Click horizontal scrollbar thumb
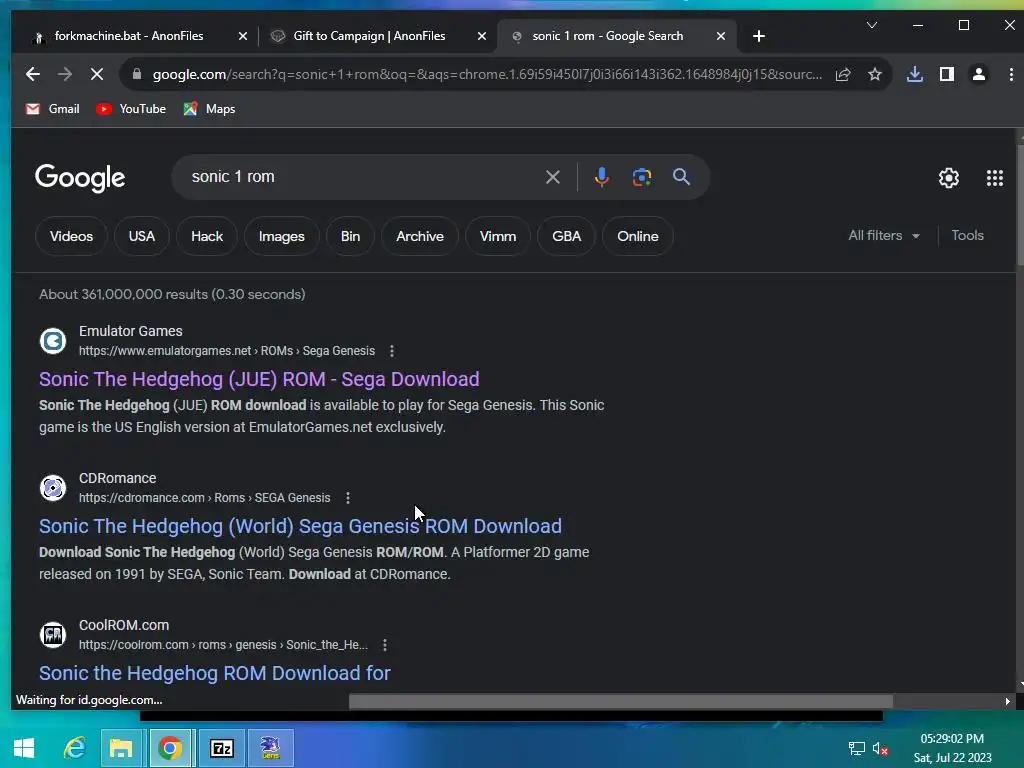1024x768 pixels. 620,701
